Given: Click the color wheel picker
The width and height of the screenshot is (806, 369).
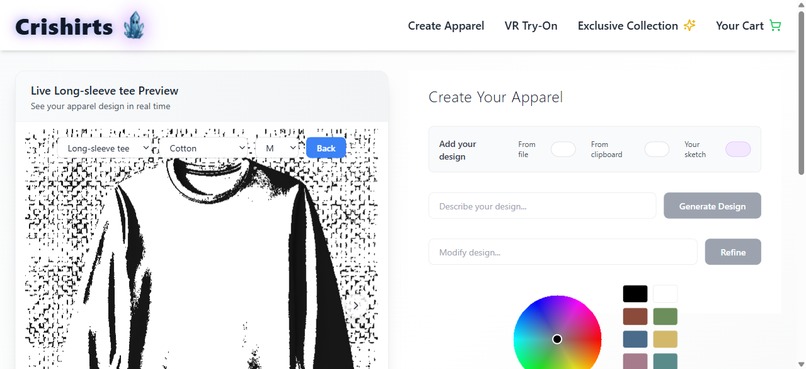Looking at the screenshot, I should [x=557, y=333].
